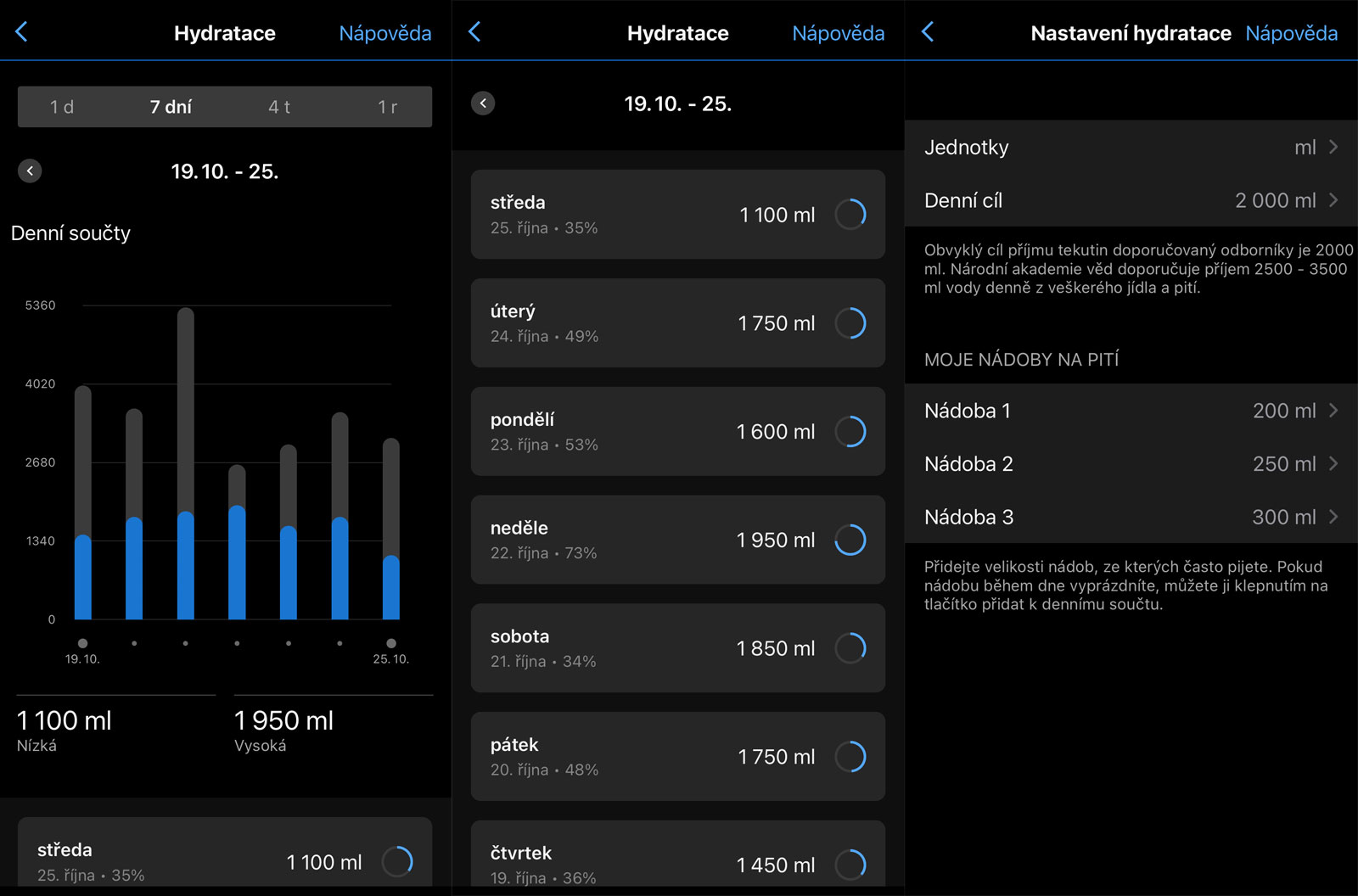Tap the 1 950 ml Vysoká value

(284, 721)
